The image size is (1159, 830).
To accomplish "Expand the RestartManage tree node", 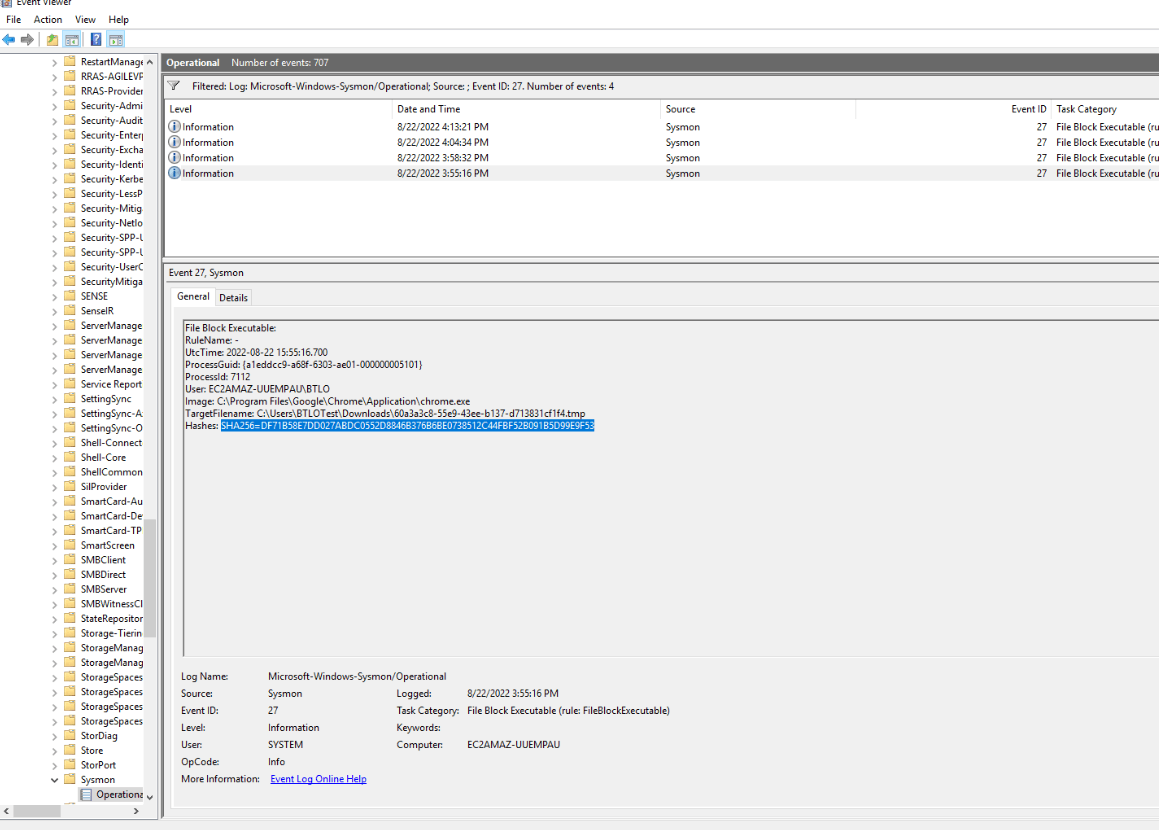I will click(54, 63).
